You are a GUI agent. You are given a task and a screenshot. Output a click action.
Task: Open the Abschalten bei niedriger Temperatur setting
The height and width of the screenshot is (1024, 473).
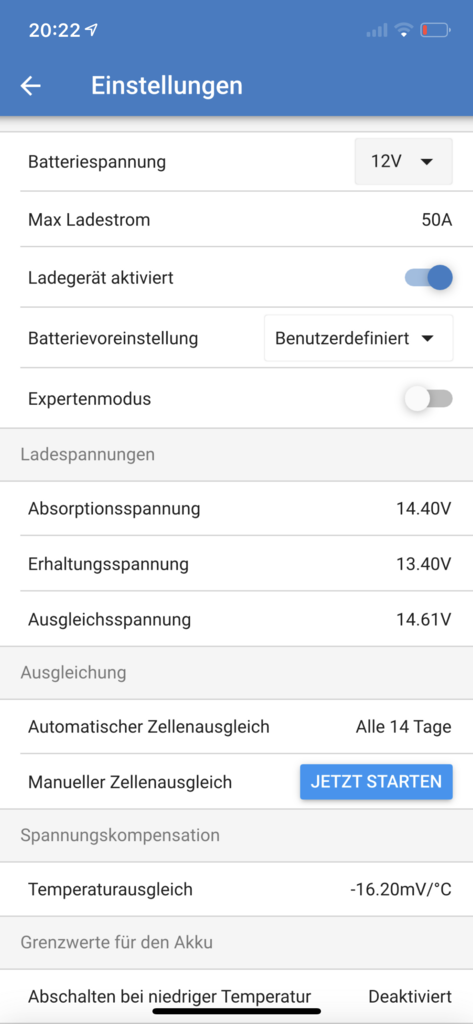click(x=236, y=997)
